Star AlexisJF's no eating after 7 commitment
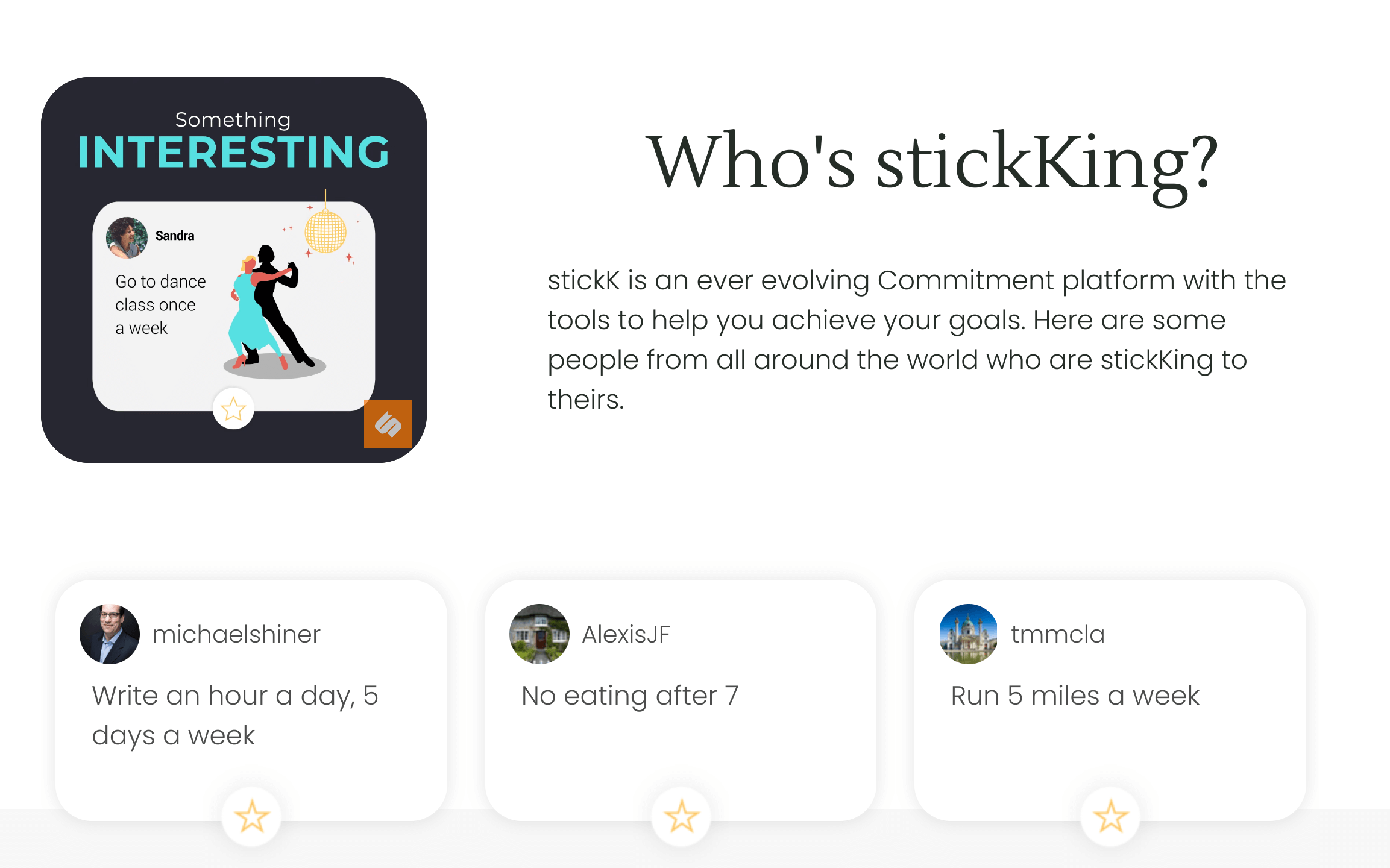The image size is (1390, 868). (681, 816)
